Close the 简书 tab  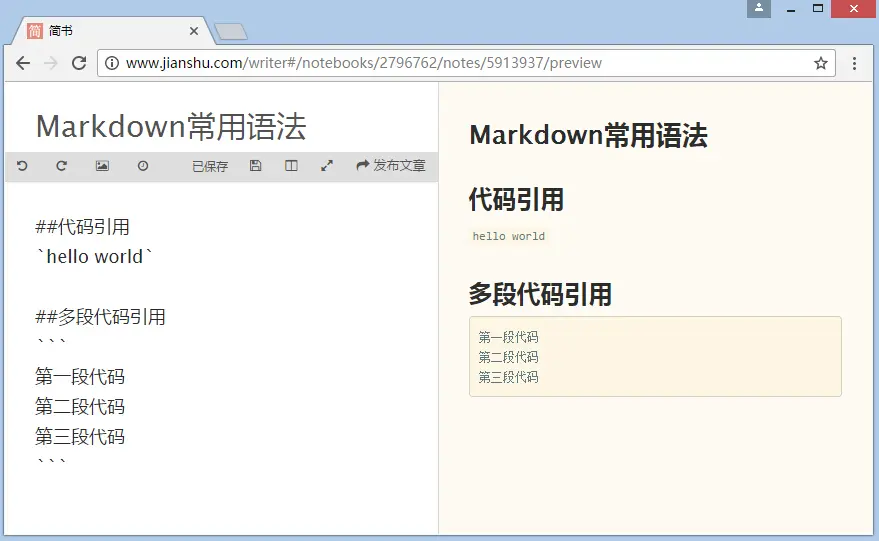pyautogui.click(x=194, y=31)
